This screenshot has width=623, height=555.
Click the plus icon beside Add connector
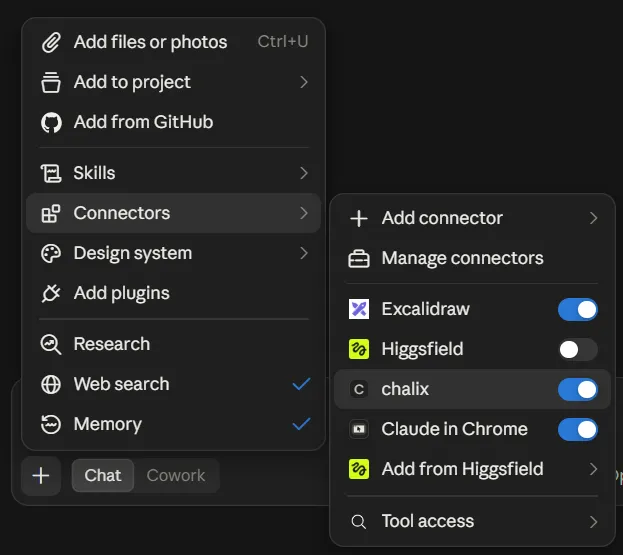coord(359,219)
